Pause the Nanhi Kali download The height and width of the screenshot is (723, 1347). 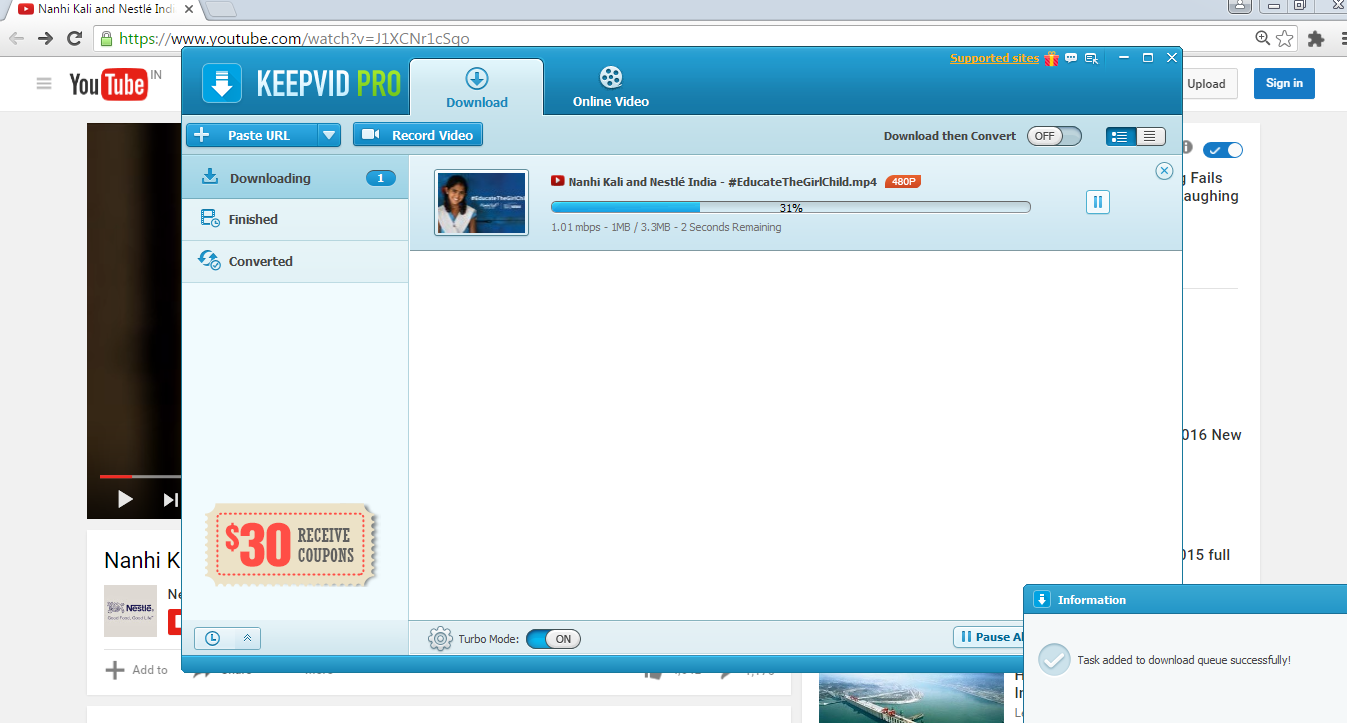1097,202
